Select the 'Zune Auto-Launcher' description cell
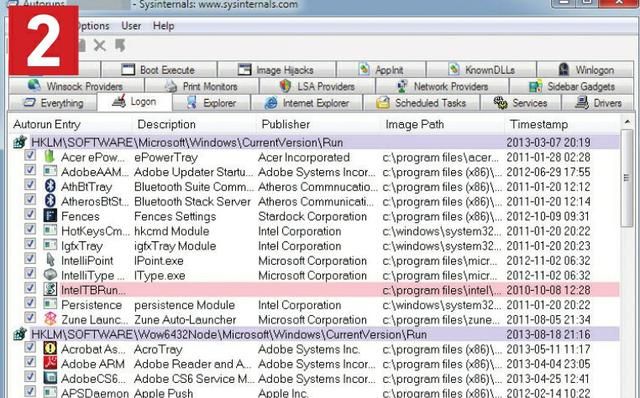The height and width of the screenshot is (398, 640). click(x=185, y=320)
